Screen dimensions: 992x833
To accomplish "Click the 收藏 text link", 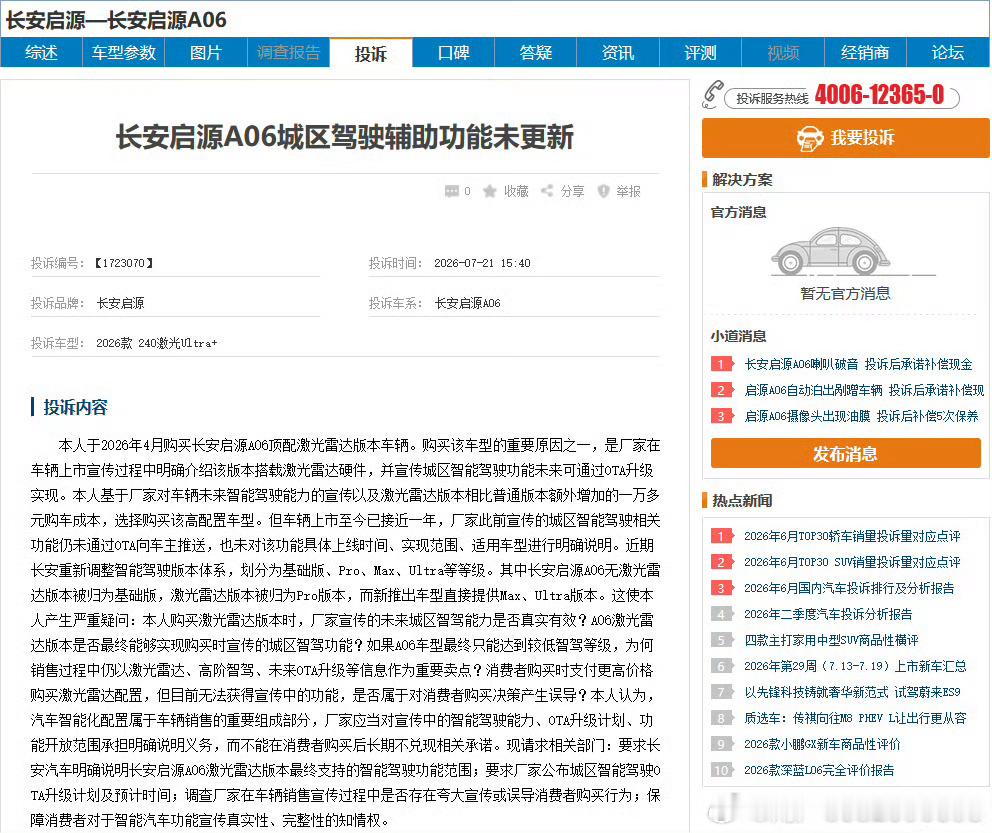I will [x=516, y=191].
